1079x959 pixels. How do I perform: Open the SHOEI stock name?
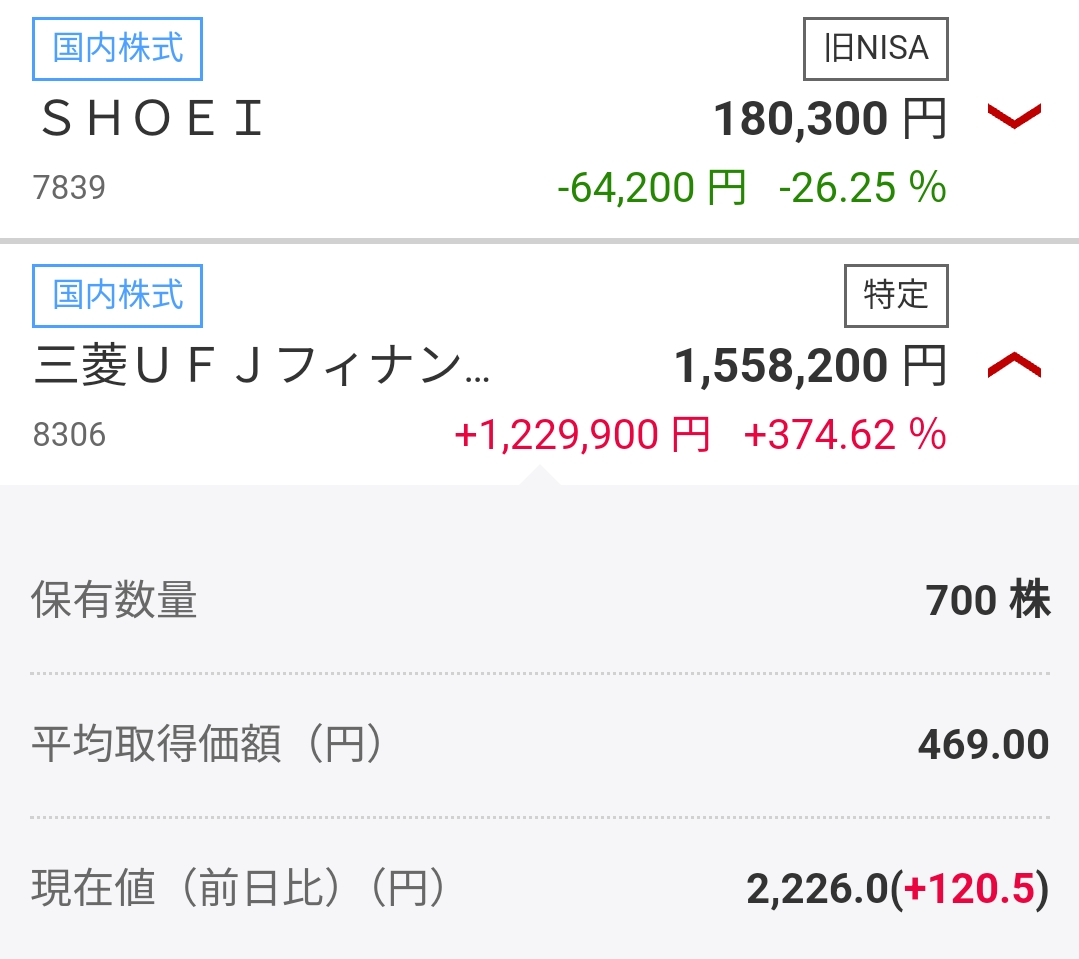click(x=152, y=118)
